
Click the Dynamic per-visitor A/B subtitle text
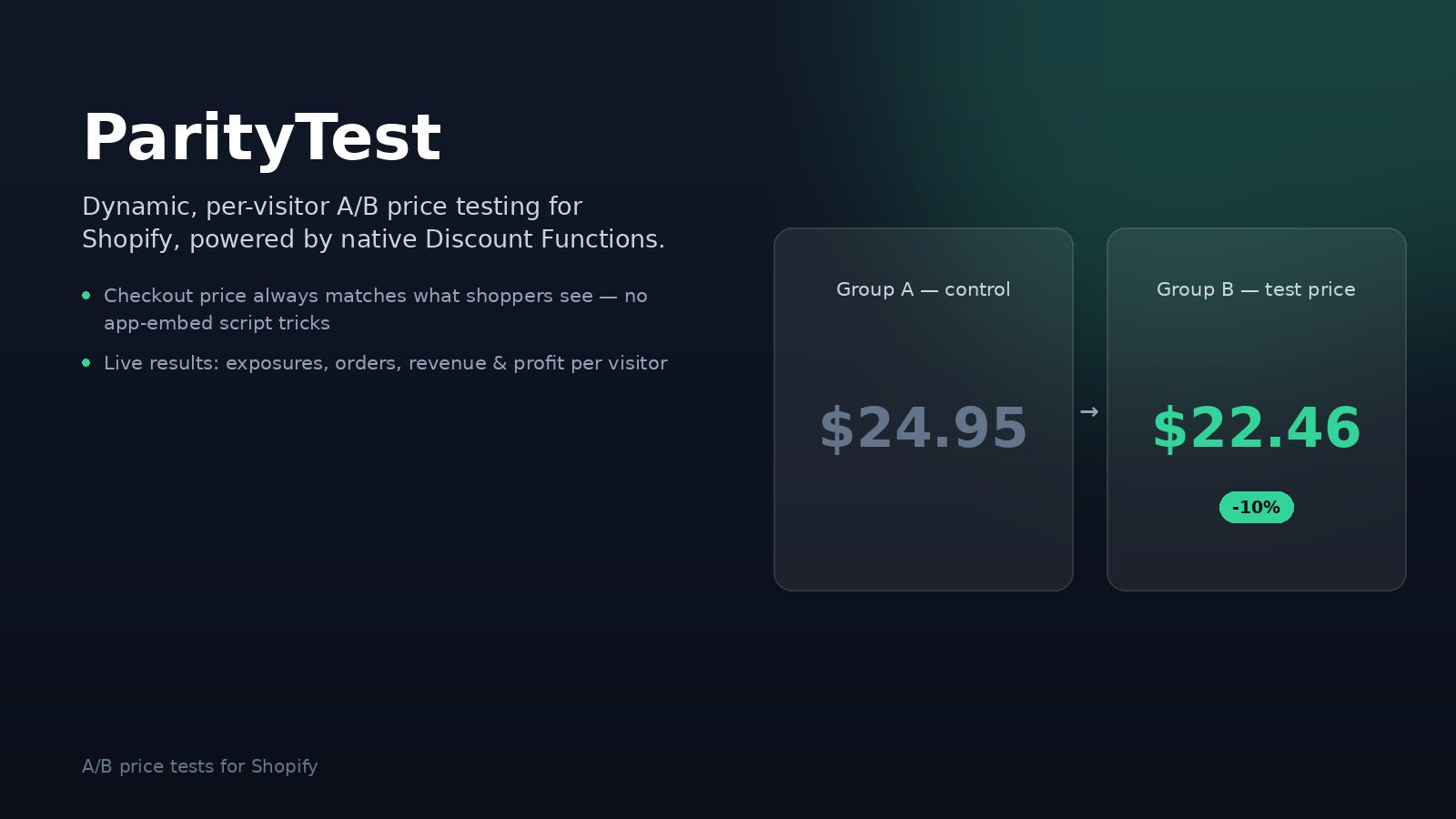tap(373, 223)
